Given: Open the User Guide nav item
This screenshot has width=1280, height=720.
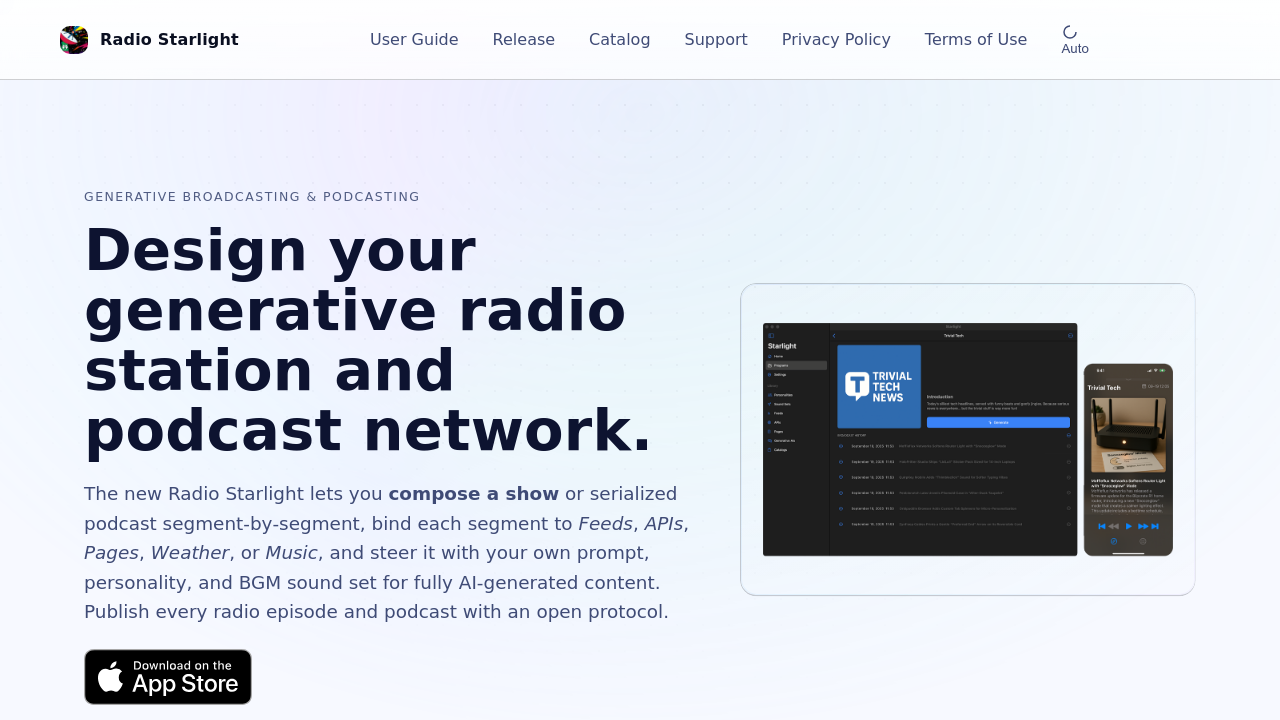Looking at the screenshot, I should click(x=414, y=39).
